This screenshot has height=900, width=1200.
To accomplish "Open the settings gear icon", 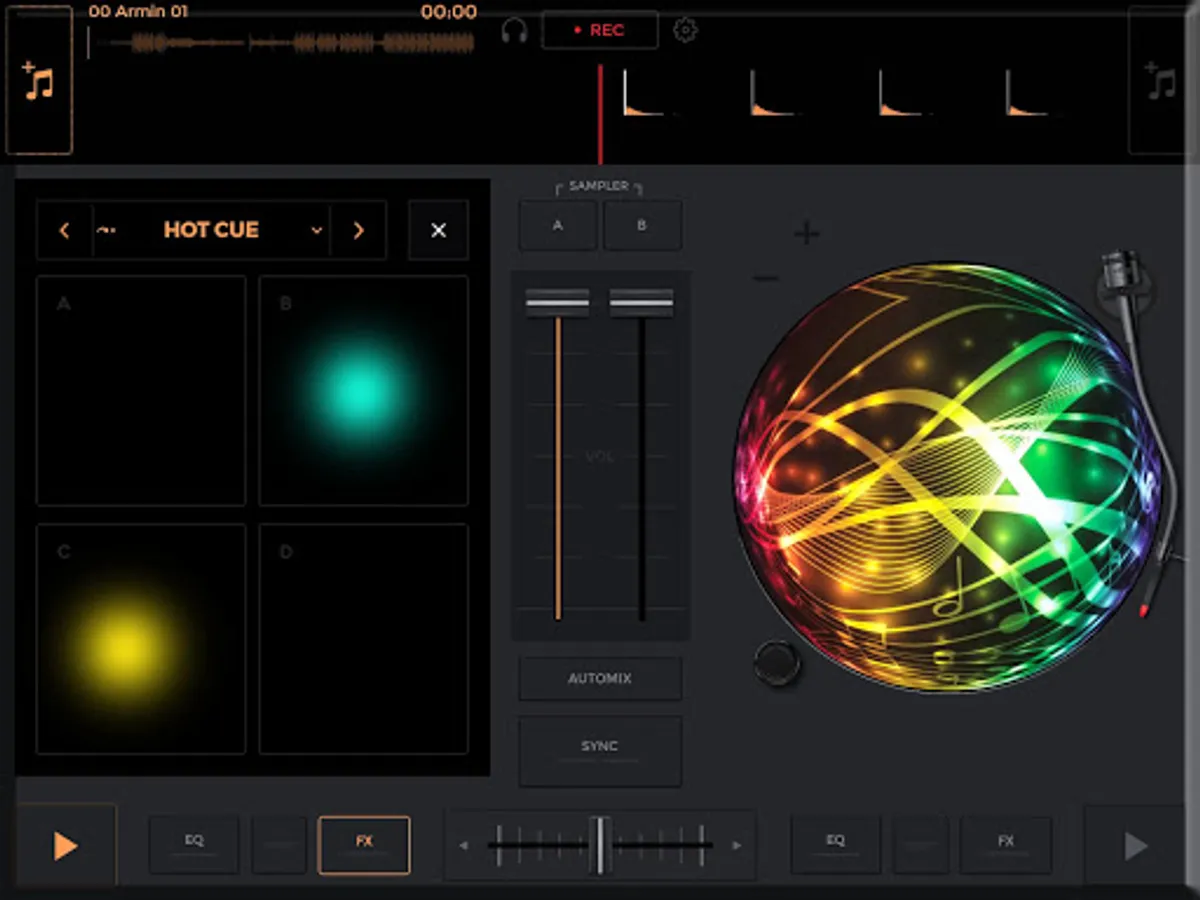I will 685,30.
